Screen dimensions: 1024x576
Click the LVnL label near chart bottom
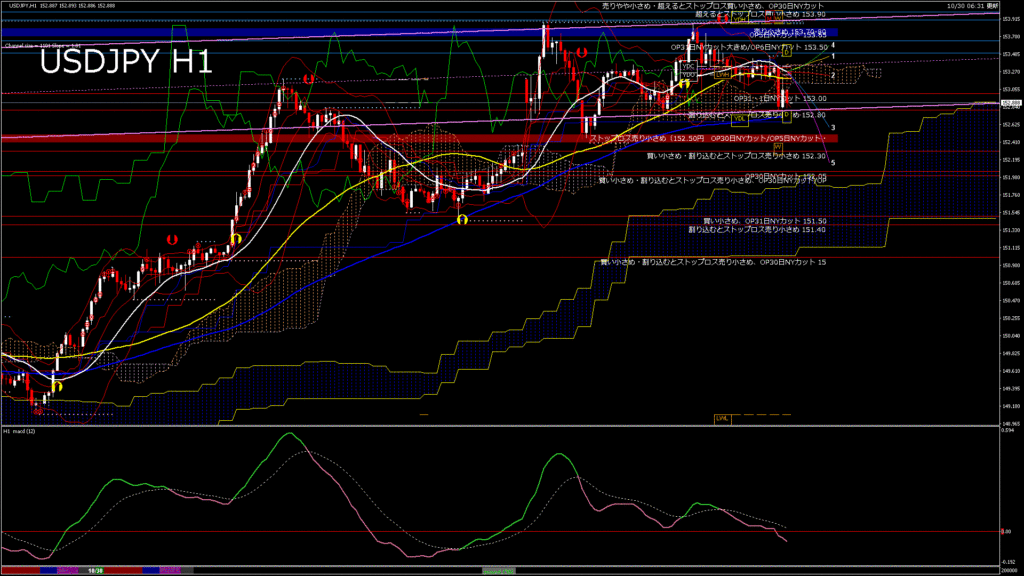click(722, 418)
